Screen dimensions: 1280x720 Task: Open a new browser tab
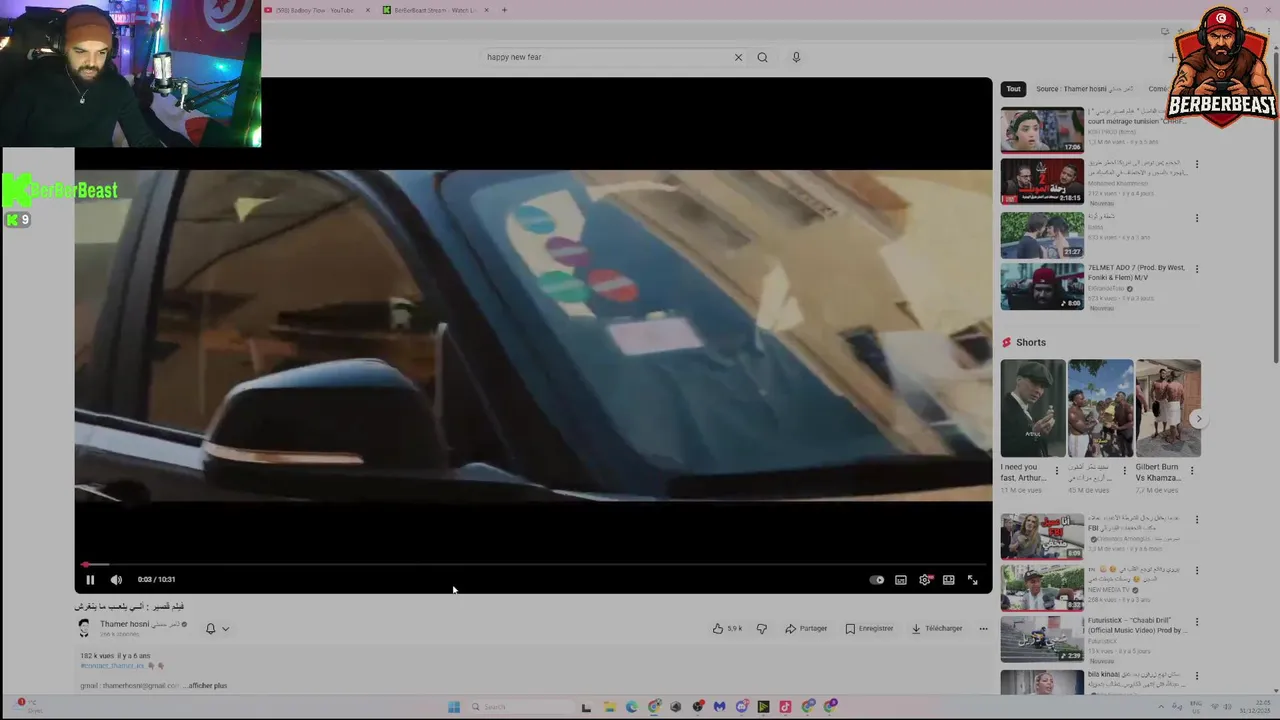pos(504,10)
